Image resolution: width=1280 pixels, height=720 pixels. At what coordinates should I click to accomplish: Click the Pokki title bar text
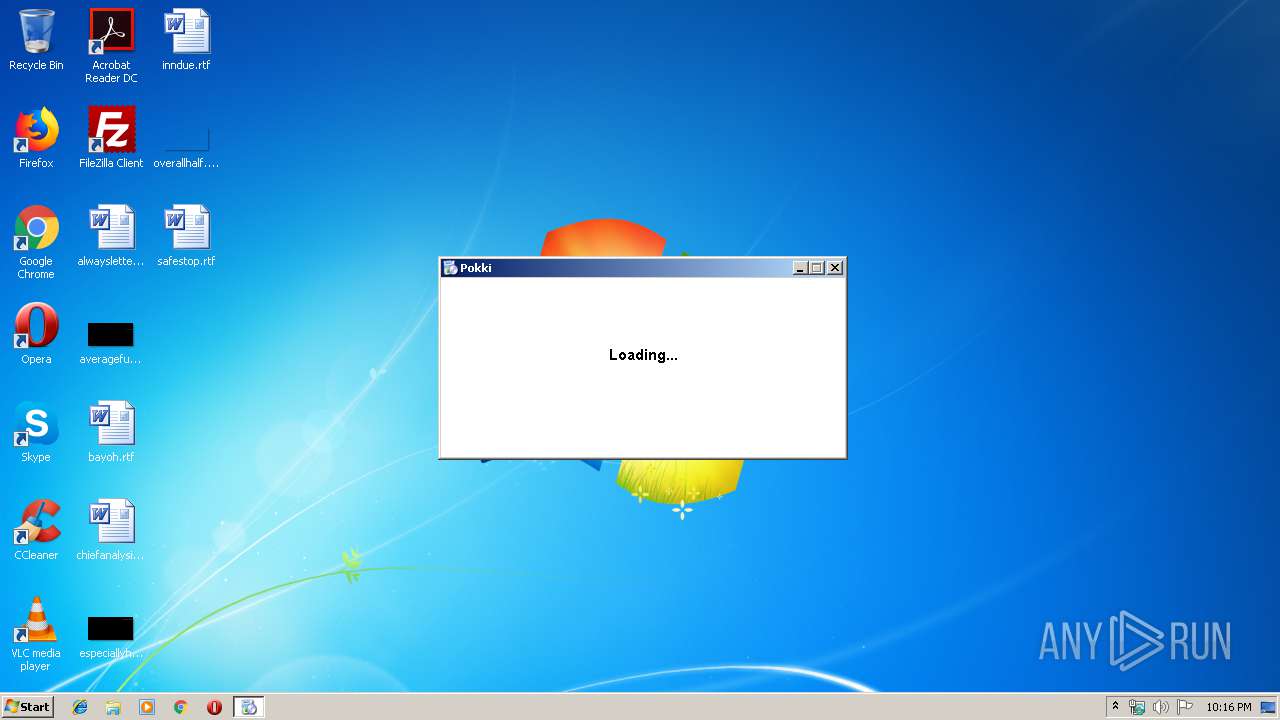[x=476, y=268]
